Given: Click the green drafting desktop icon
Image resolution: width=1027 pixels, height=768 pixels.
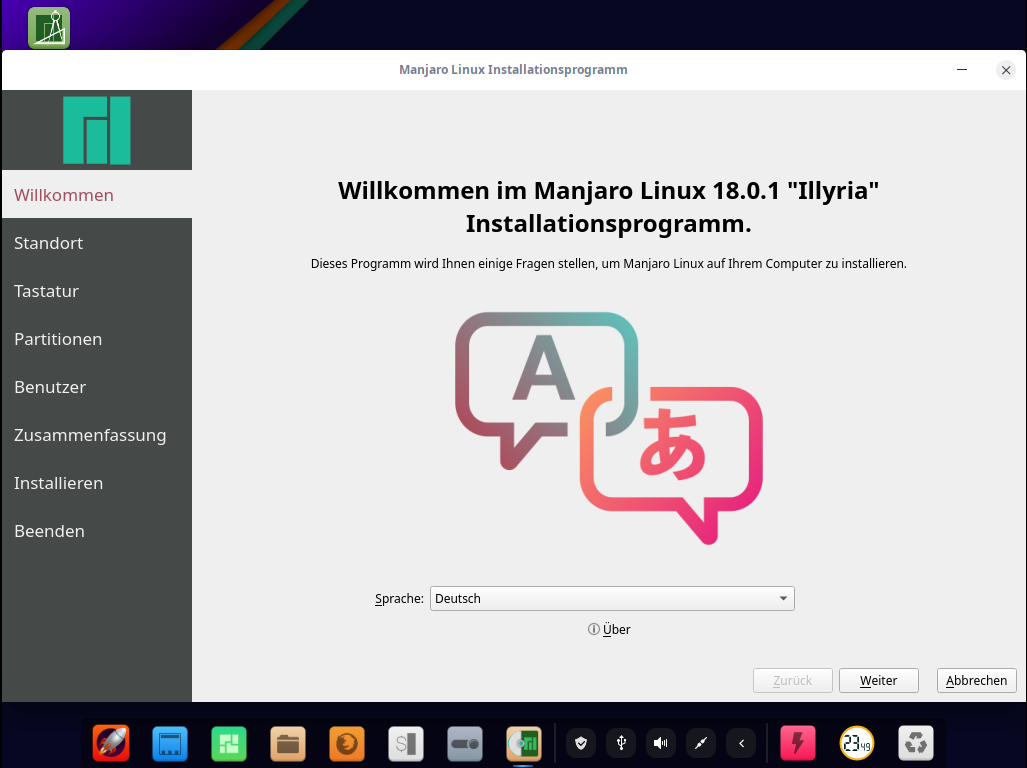Looking at the screenshot, I should 49,28.
